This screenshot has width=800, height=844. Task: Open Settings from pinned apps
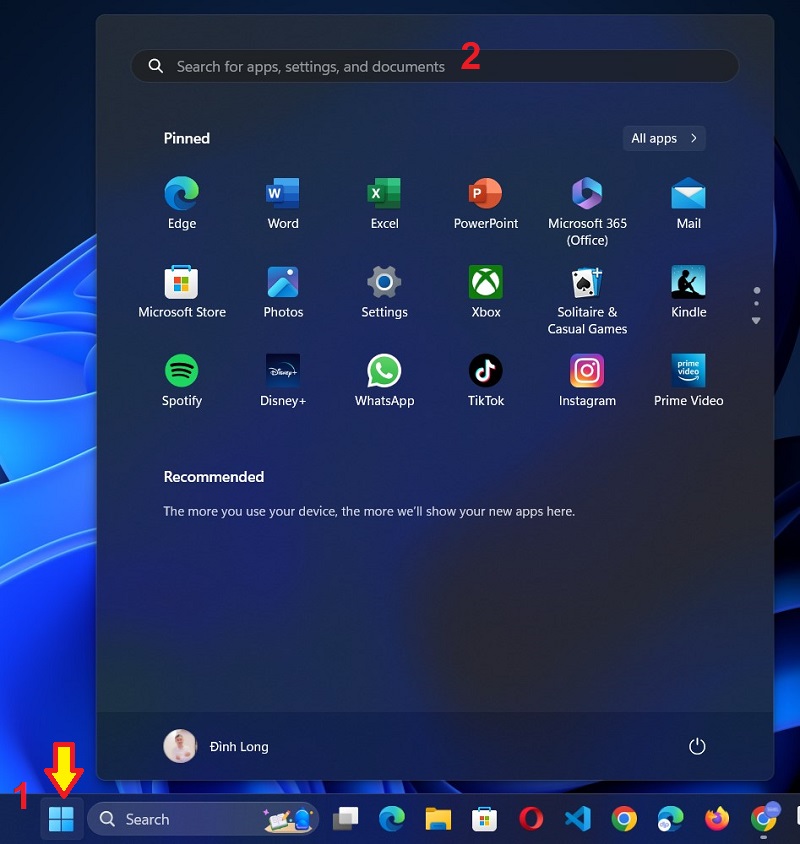(384, 292)
